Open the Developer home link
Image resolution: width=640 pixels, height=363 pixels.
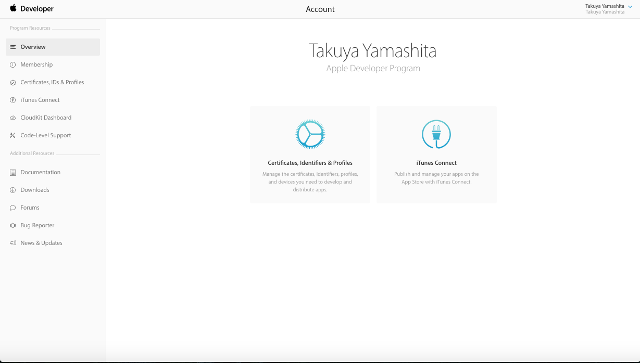pyautogui.click(x=37, y=9)
